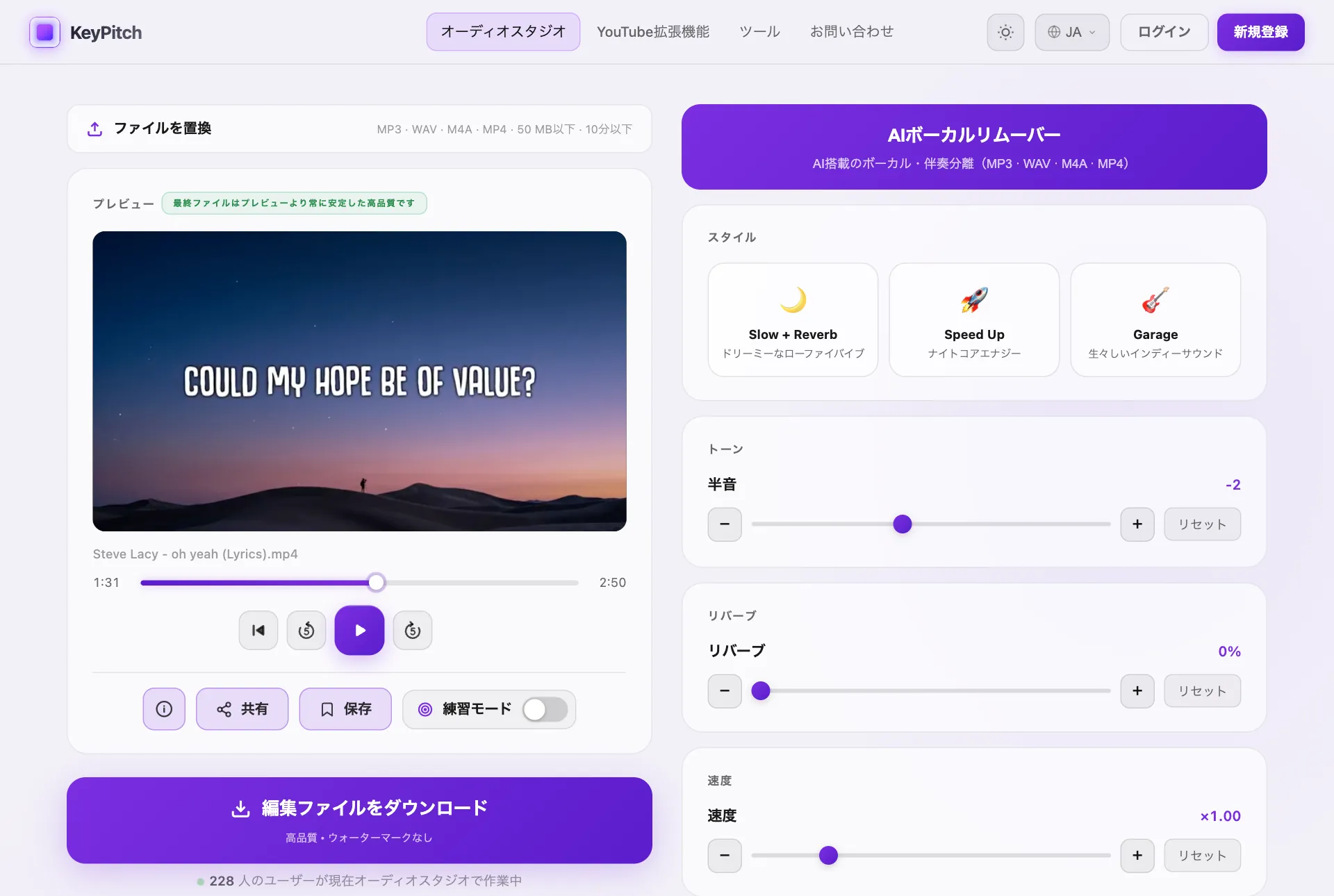This screenshot has height=896, width=1334.
Task: Click the 保存 bookmark button
Action: (345, 709)
